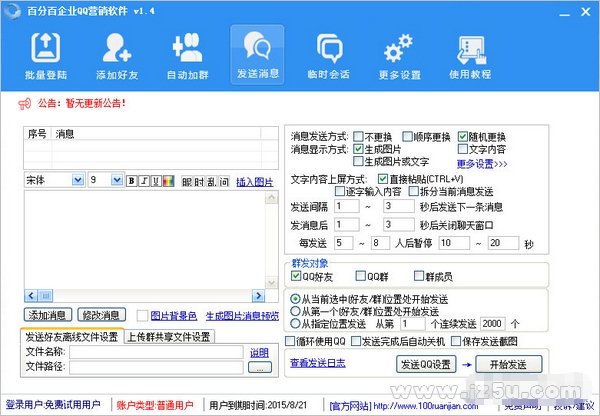Viewport: 600px width, 416px height.
Task: Click the 时 time variable button
Action: click(199, 181)
